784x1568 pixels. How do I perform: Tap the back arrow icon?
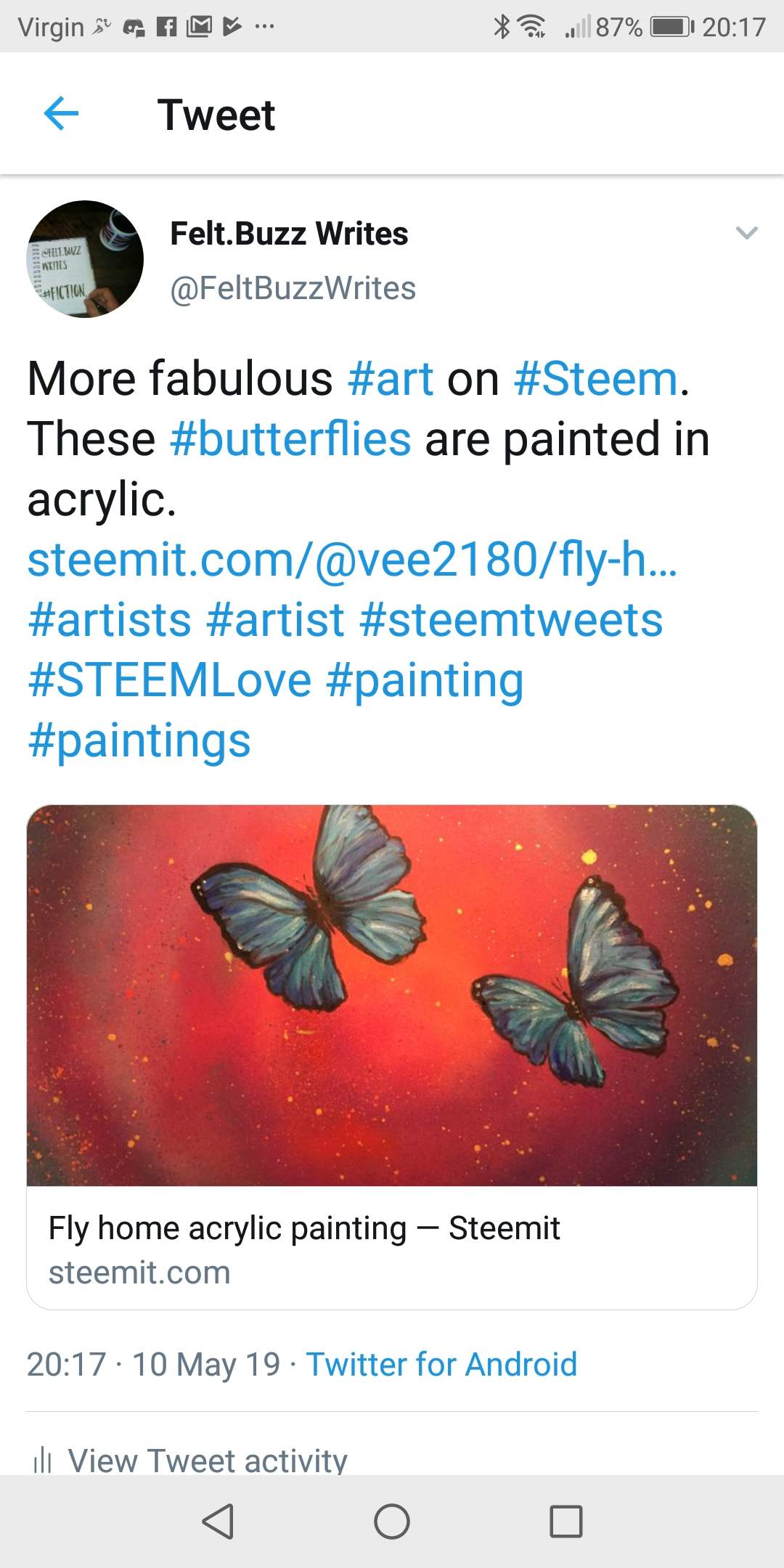pyautogui.click(x=61, y=114)
